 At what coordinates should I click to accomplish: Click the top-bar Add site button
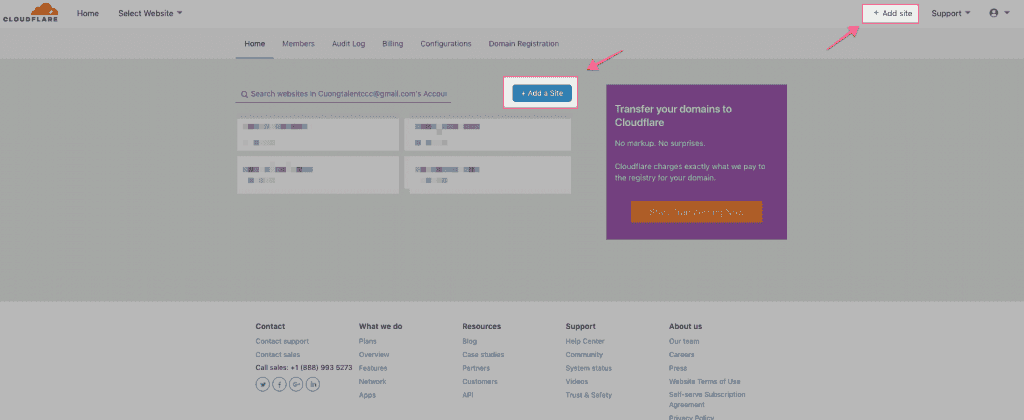pos(891,13)
